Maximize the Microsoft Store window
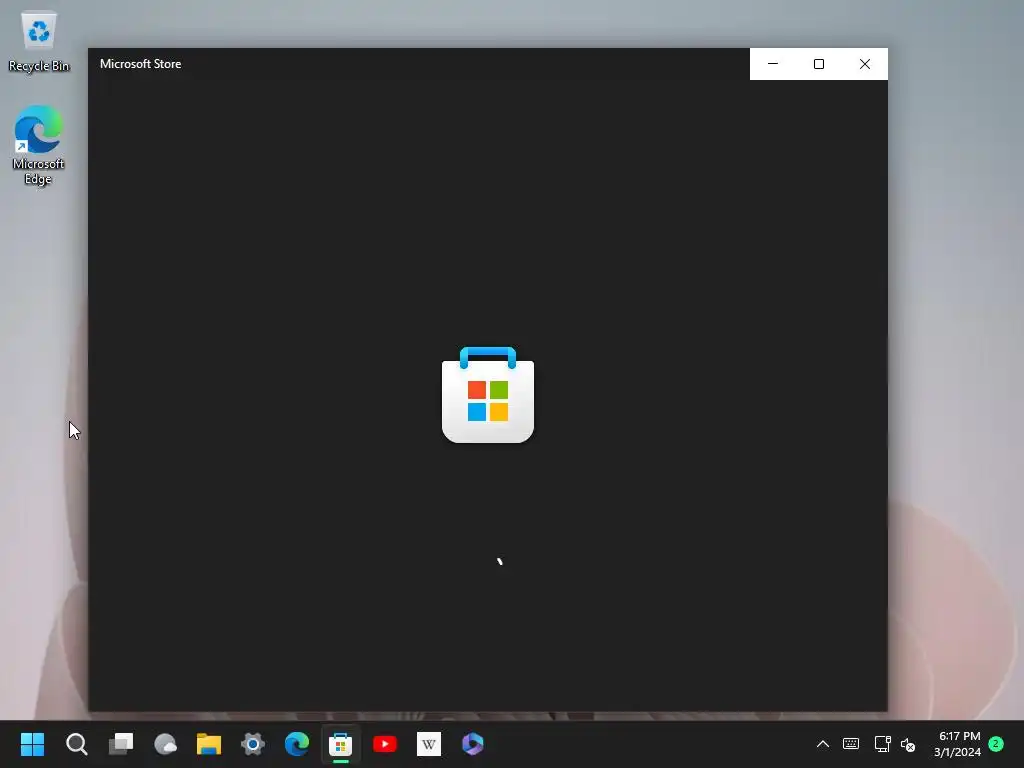The height and width of the screenshot is (768, 1024). tap(819, 64)
